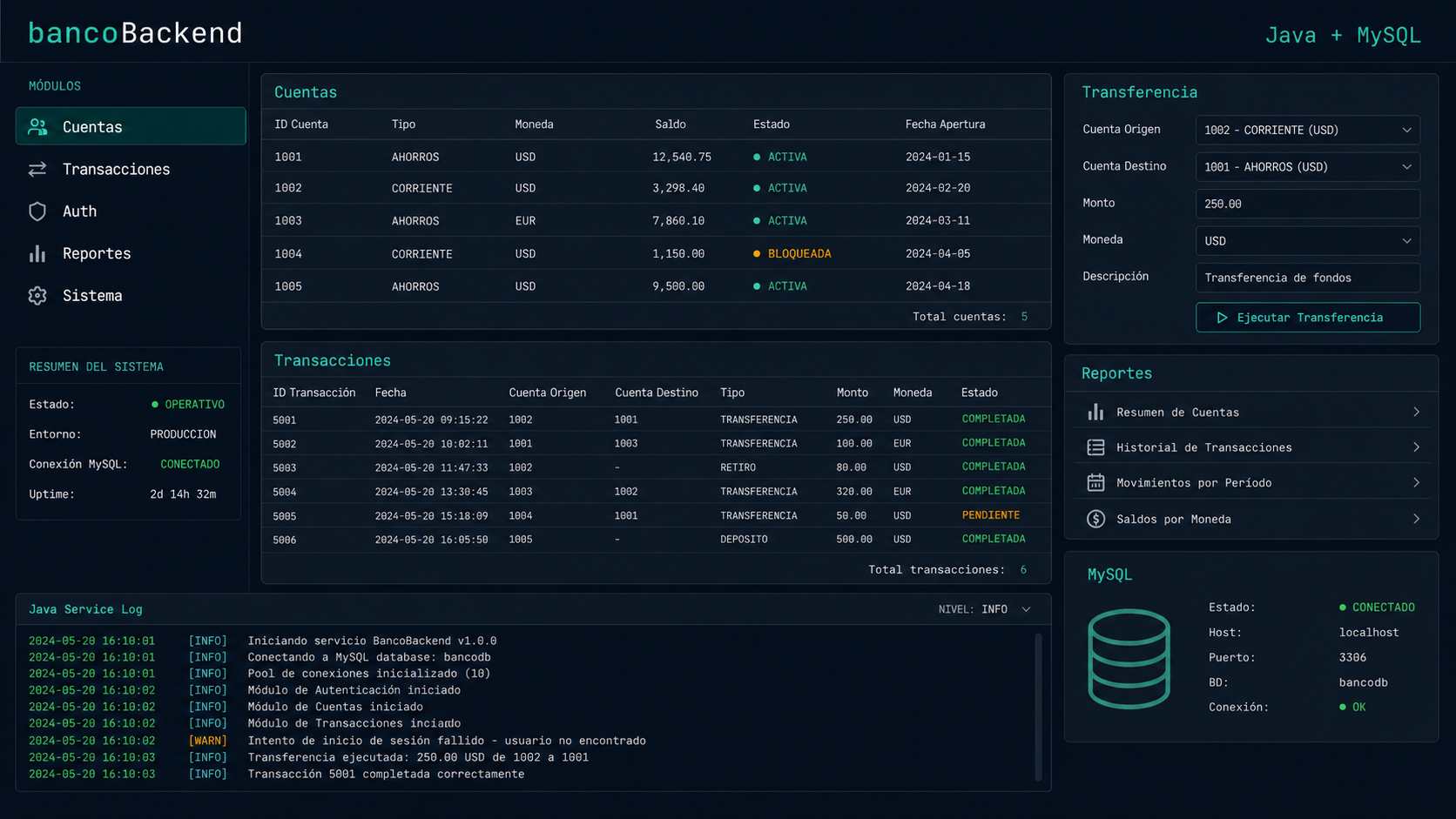Click the Total transacciones count 6
This screenshot has width=1456, height=819.
[1023, 569]
